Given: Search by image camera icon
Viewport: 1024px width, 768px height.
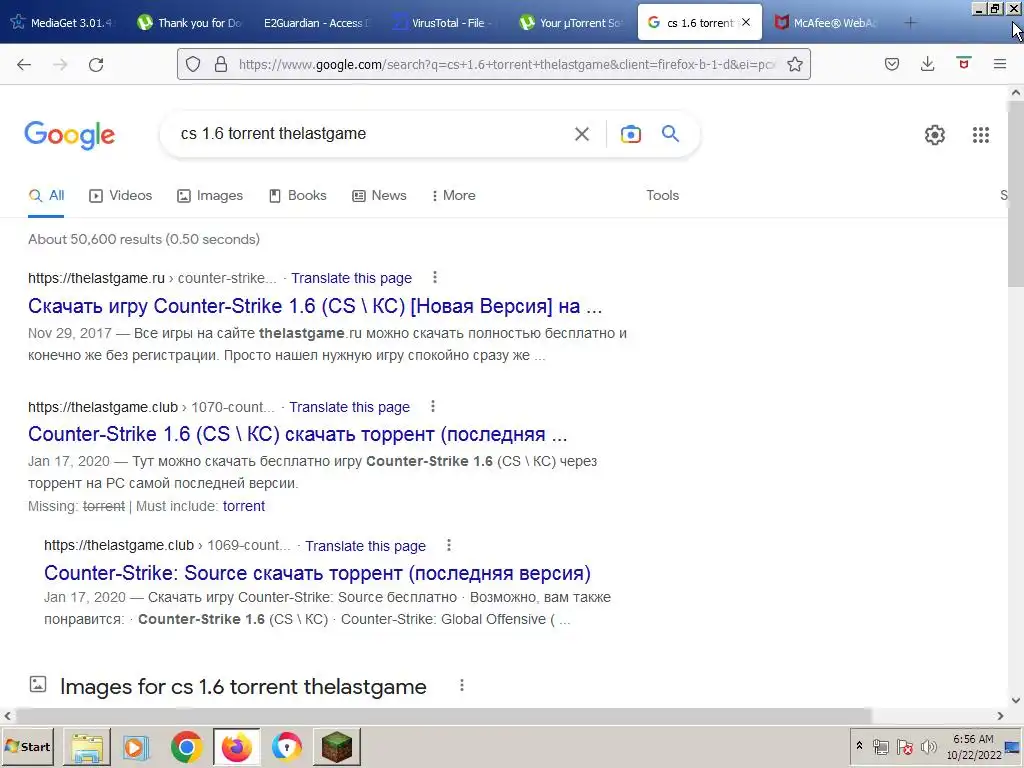Looking at the screenshot, I should (x=630, y=134).
